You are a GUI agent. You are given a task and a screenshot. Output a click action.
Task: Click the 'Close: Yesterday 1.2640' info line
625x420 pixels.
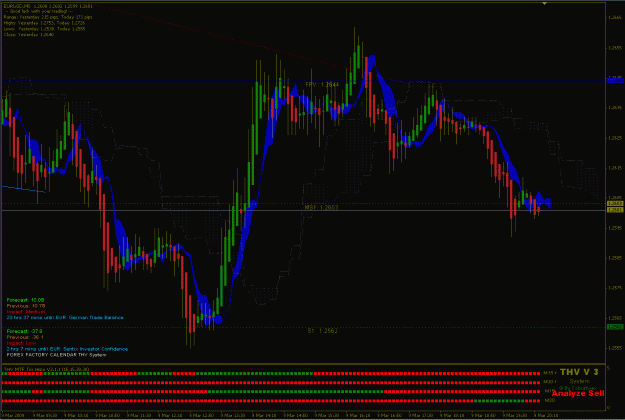click(x=29, y=35)
